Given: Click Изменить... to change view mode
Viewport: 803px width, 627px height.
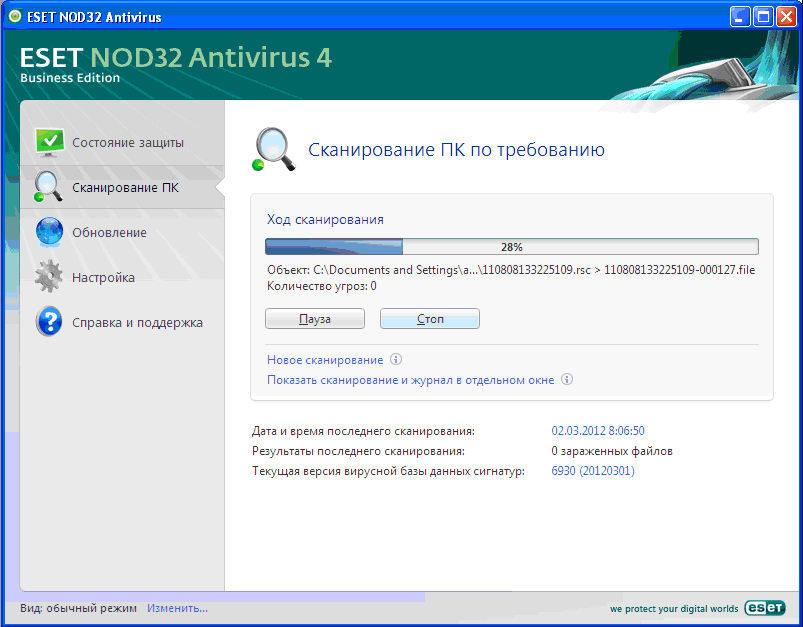Looking at the screenshot, I should click(x=177, y=608).
